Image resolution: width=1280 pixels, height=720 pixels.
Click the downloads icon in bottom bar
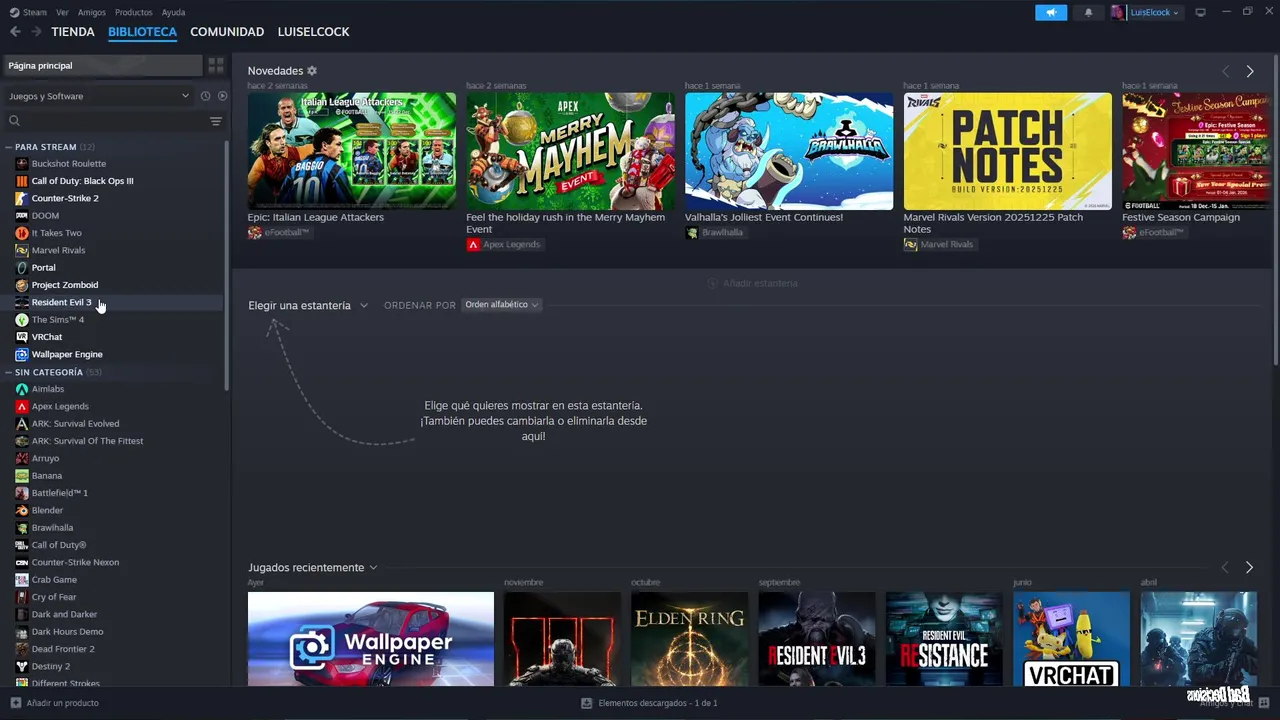click(587, 703)
